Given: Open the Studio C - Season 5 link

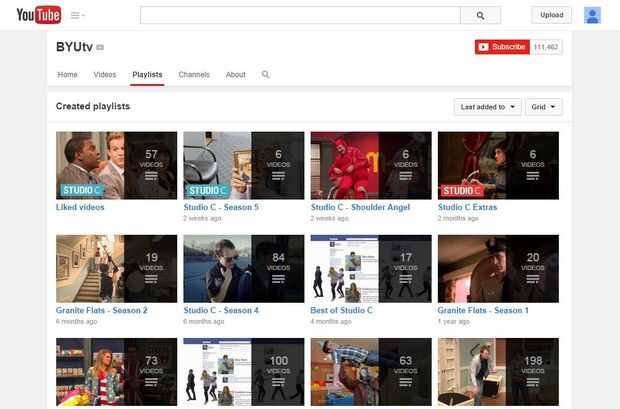Looking at the screenshot, I should (x=221, y=207).
